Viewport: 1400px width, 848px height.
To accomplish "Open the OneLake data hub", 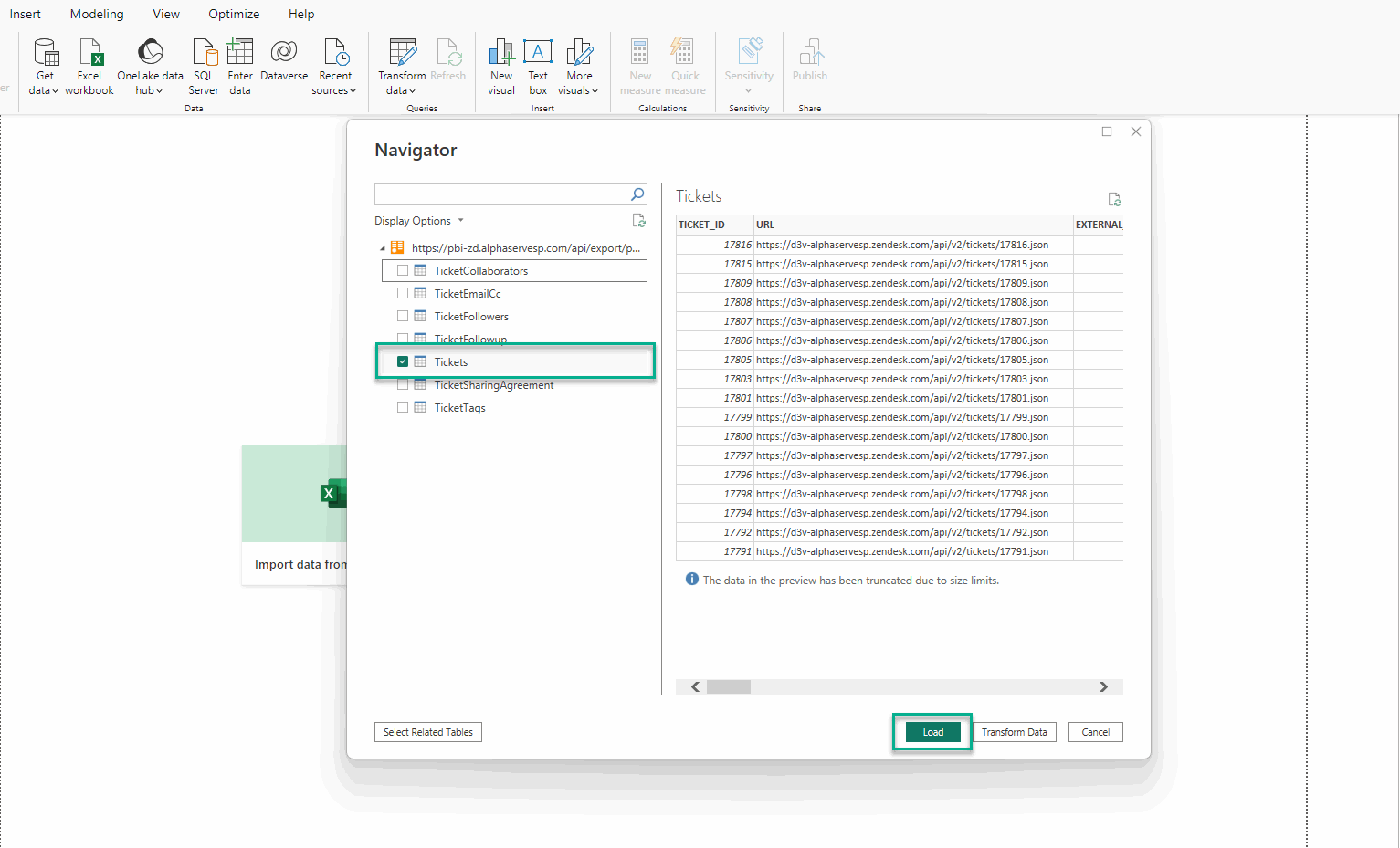I will 149,64.
